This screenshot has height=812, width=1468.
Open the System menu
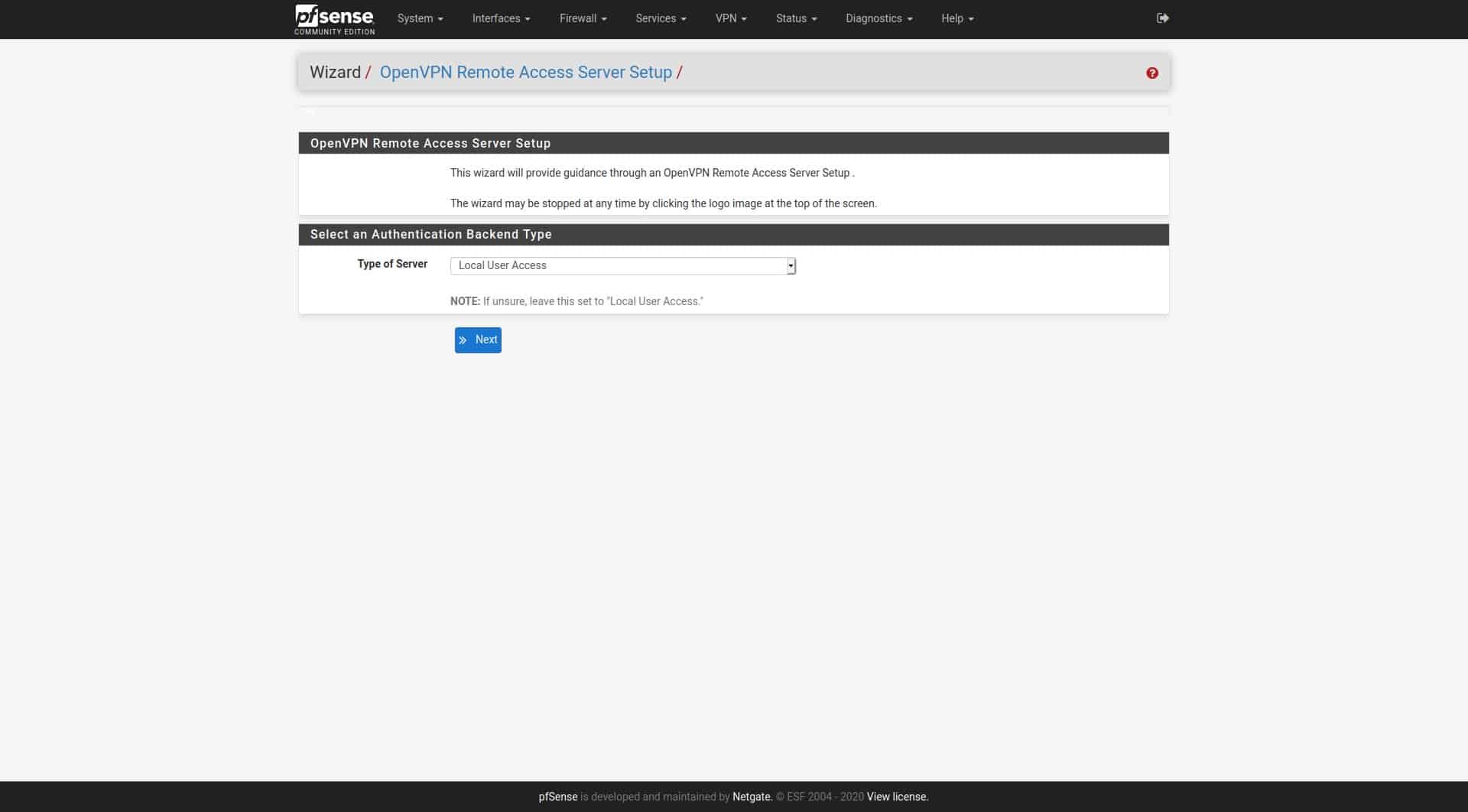point(420,18)
